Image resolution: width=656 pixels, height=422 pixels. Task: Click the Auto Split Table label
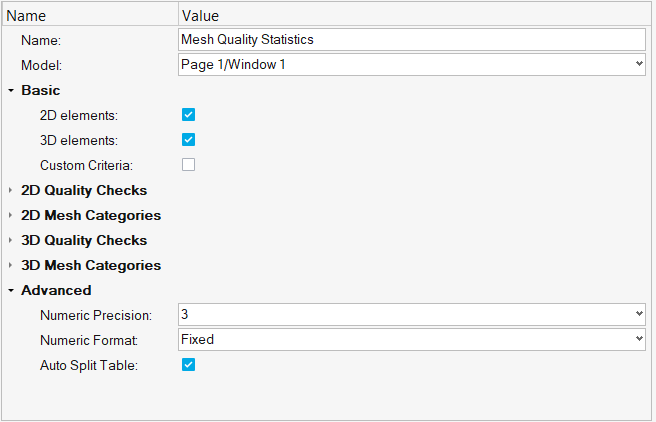[89, 365]
